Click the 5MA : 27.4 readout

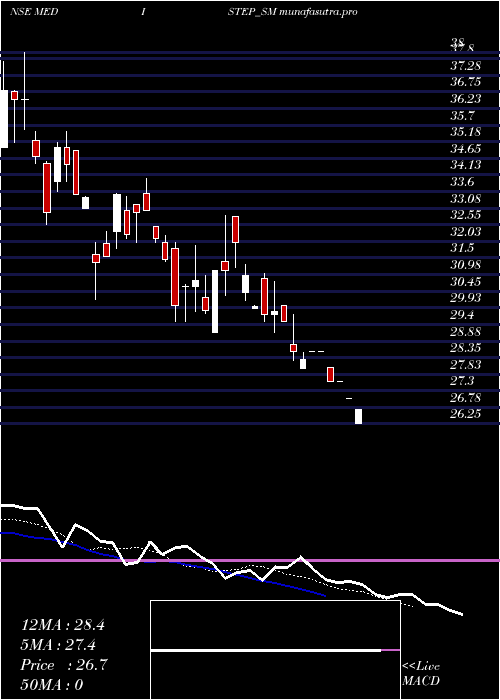tap(59, 645)
